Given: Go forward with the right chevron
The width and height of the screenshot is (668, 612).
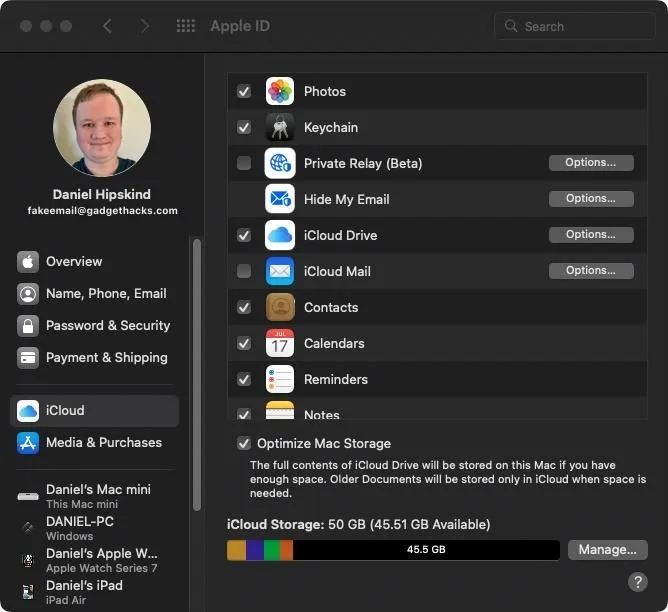Looking at the screenshot, I should tap(144, 26).
